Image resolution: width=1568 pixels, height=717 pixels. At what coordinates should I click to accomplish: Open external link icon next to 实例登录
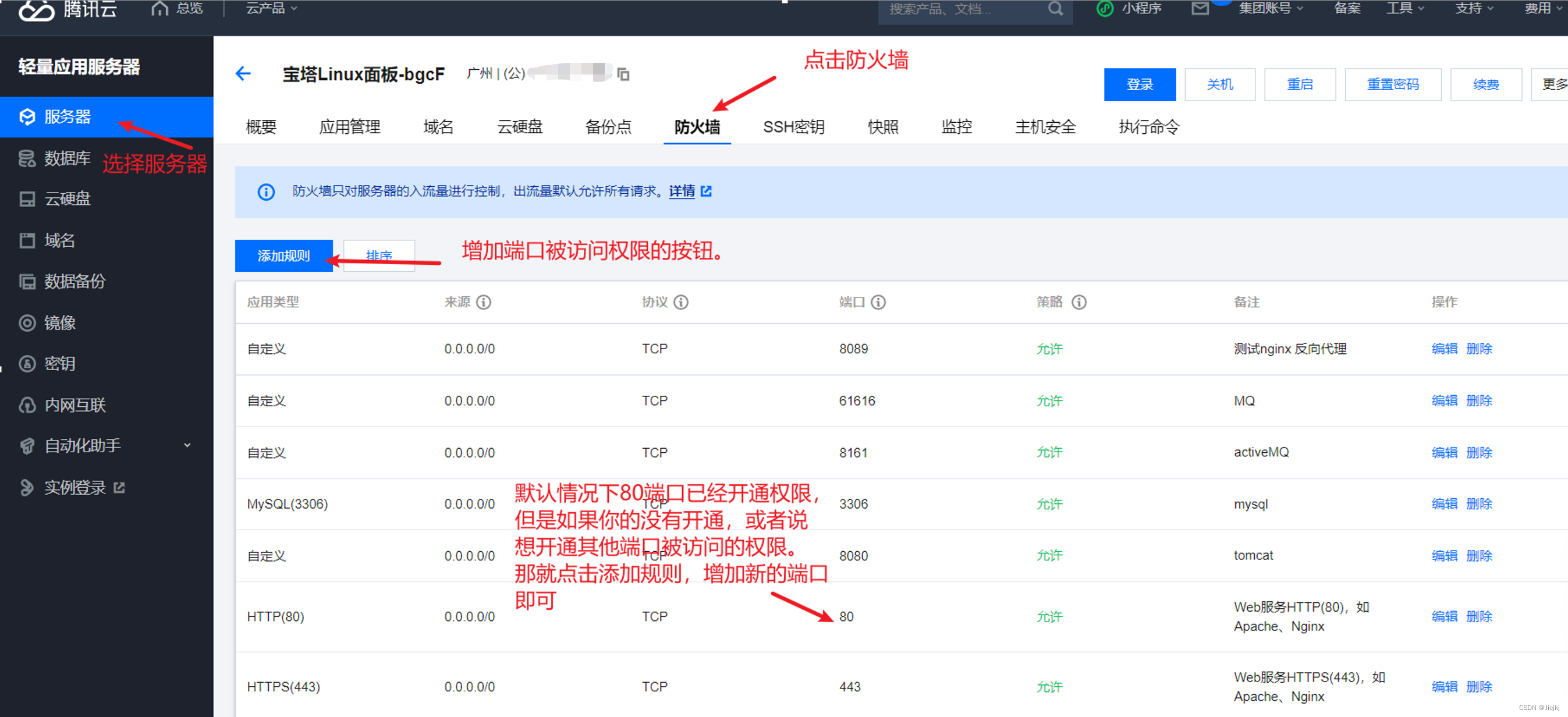click(x=119, y=488)
